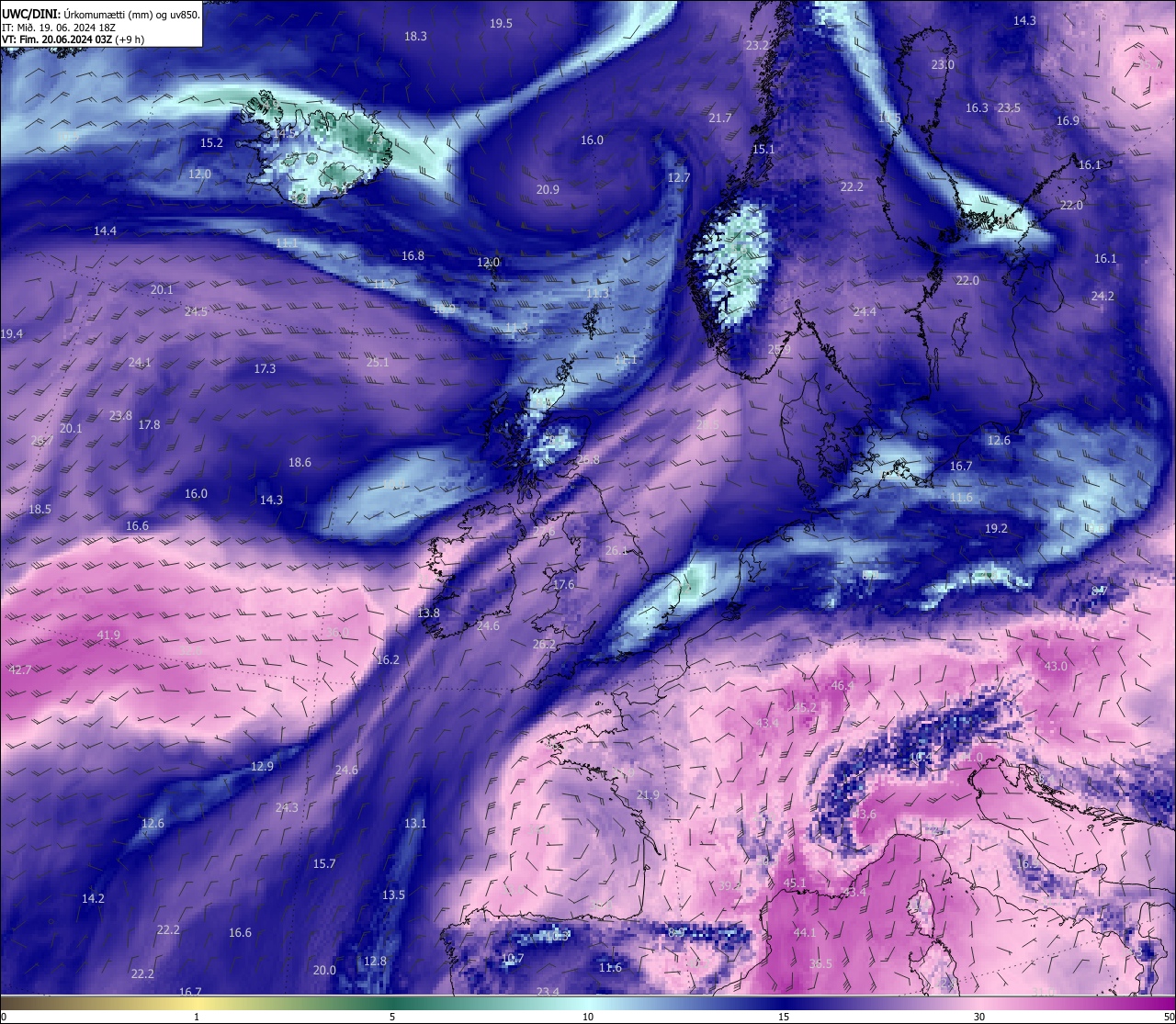Click the UWC/DINI title in header box

(31, 14)
